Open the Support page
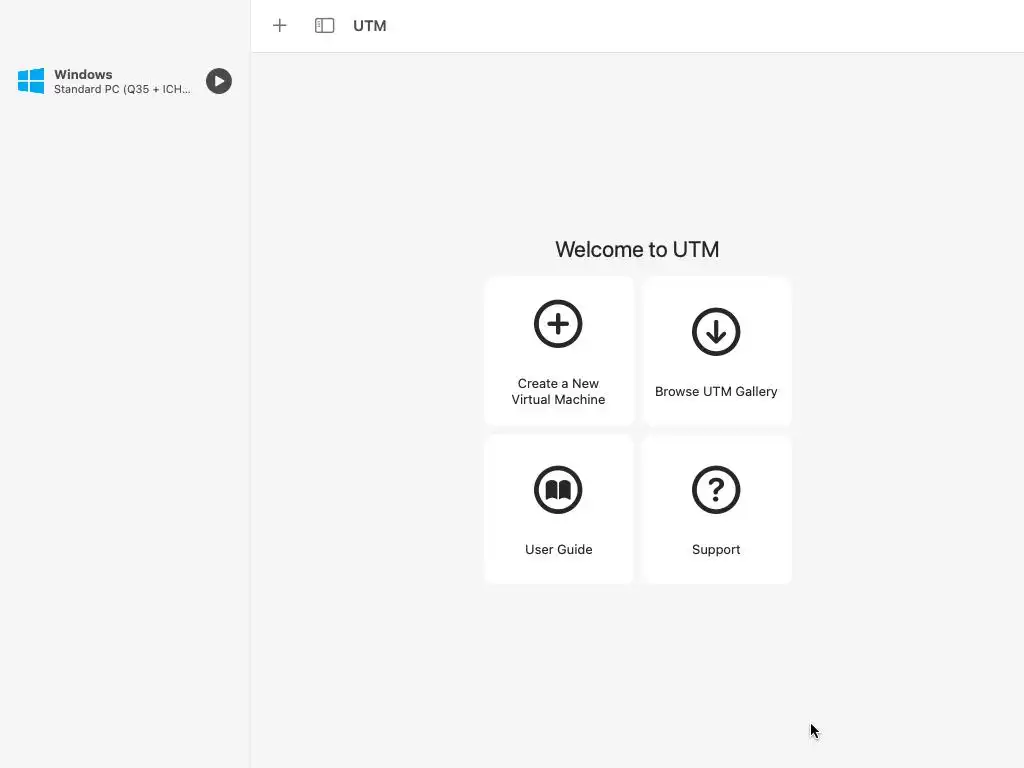Image resolution: width=1024 pixels, height=768 pixels. 716,509
